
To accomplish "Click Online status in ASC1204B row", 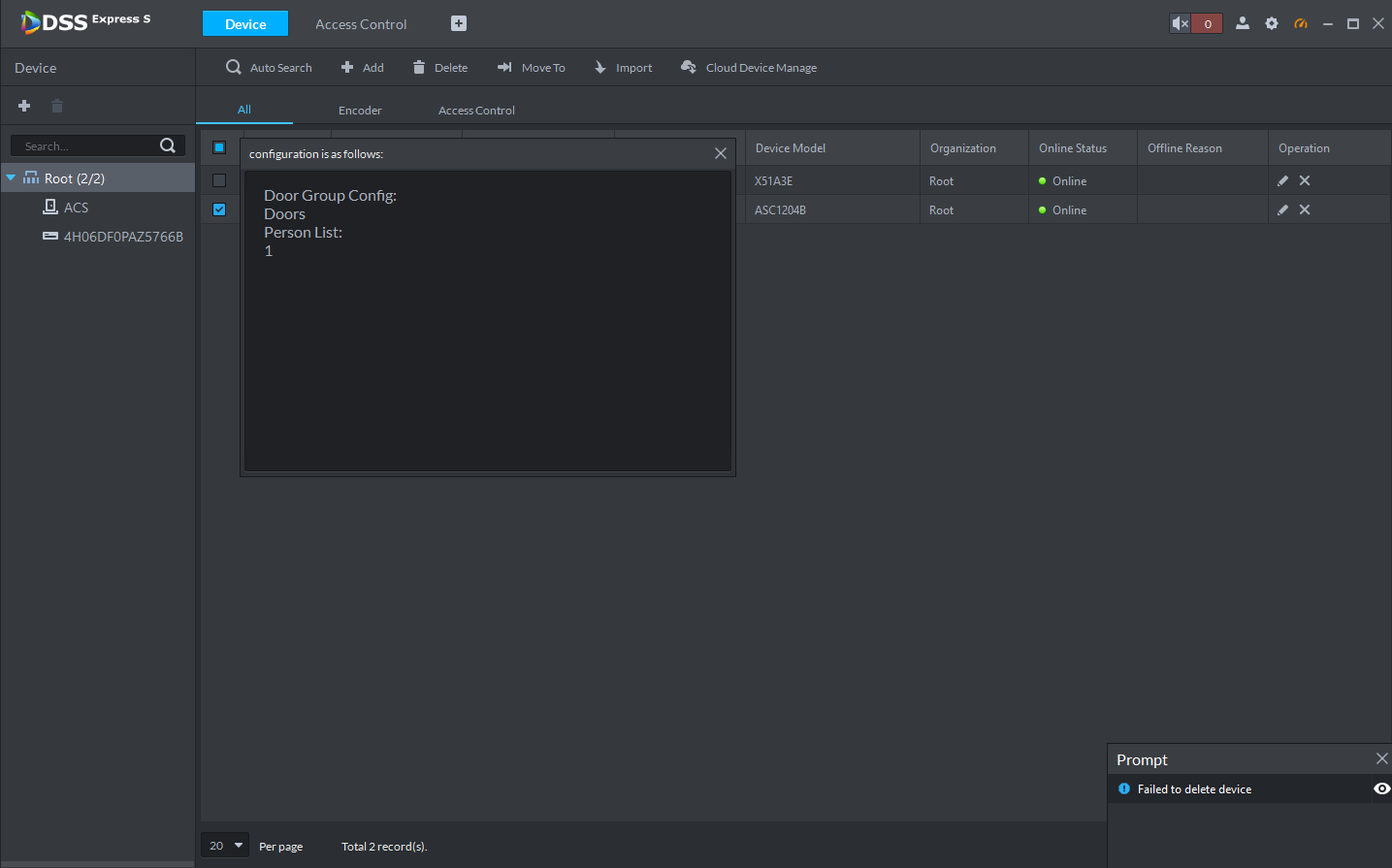I will 1062,210.
